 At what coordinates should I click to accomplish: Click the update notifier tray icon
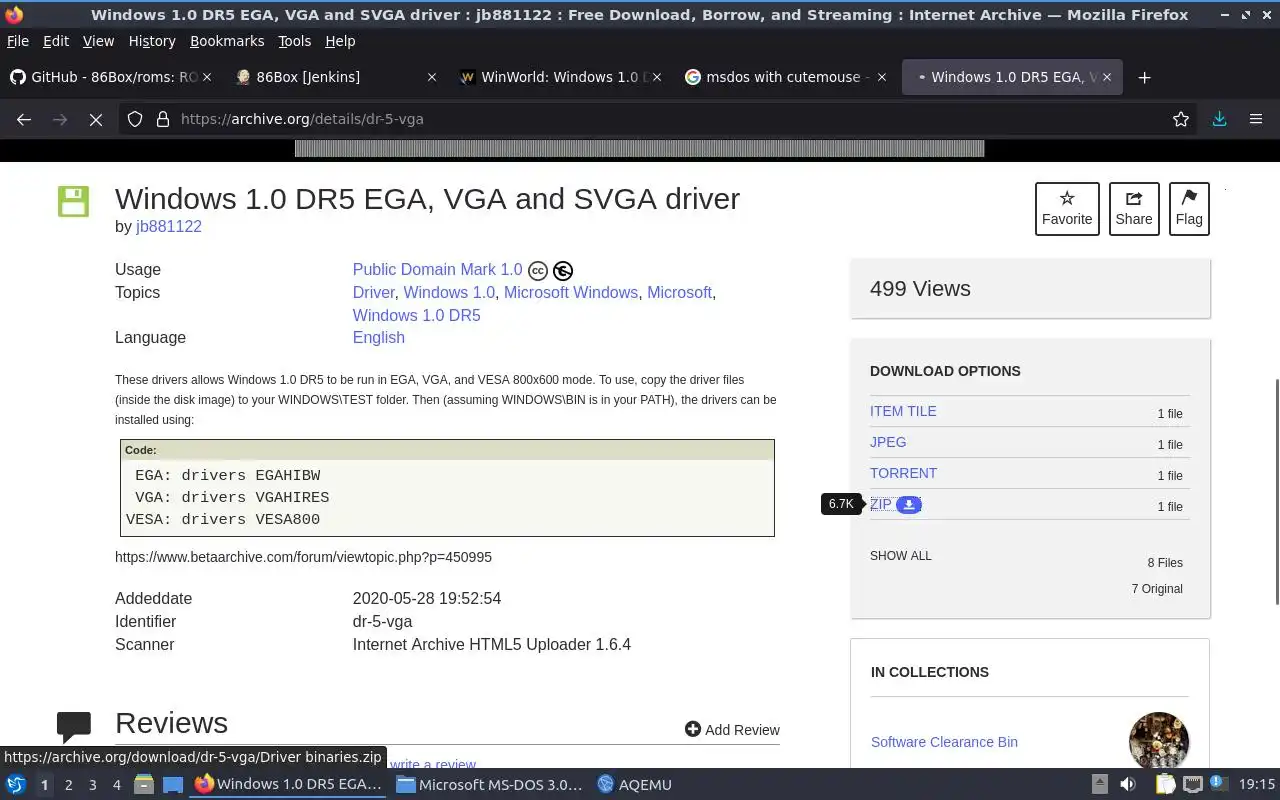1218,784
